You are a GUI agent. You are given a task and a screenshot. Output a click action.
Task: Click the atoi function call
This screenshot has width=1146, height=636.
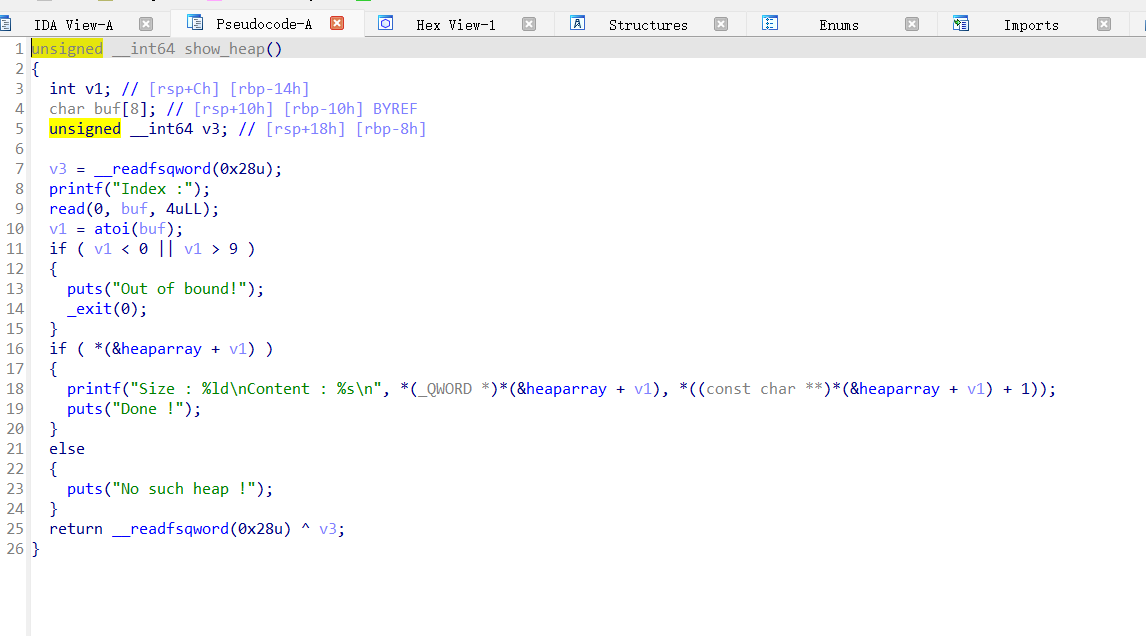(x=112, y=229)
